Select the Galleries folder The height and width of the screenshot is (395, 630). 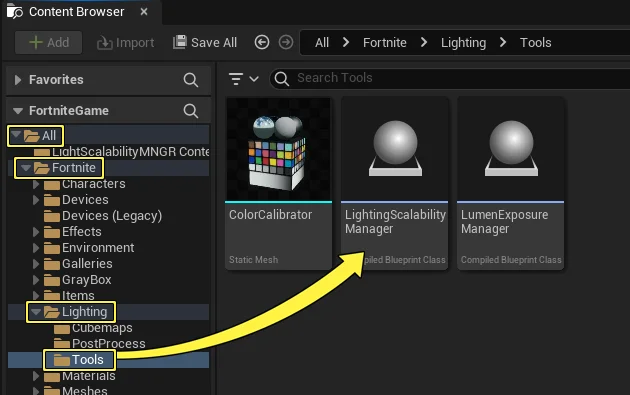point(78,264)
